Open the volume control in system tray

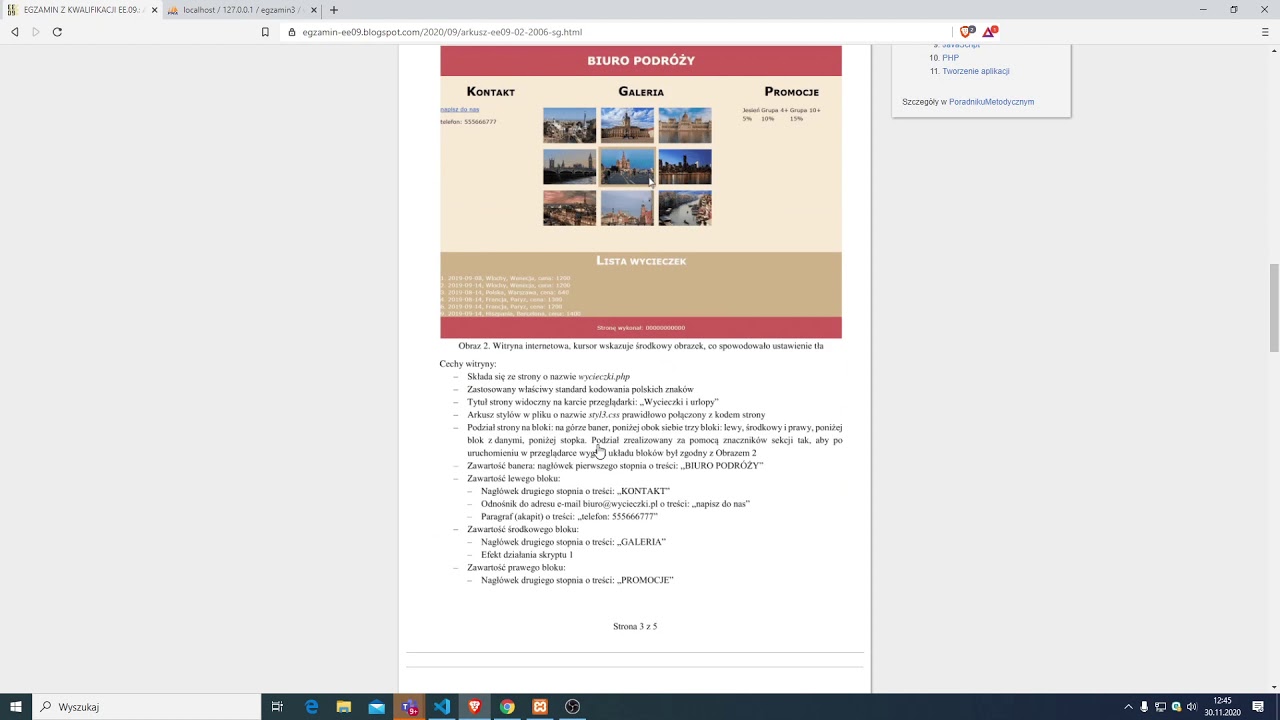tap(1191, 707)
